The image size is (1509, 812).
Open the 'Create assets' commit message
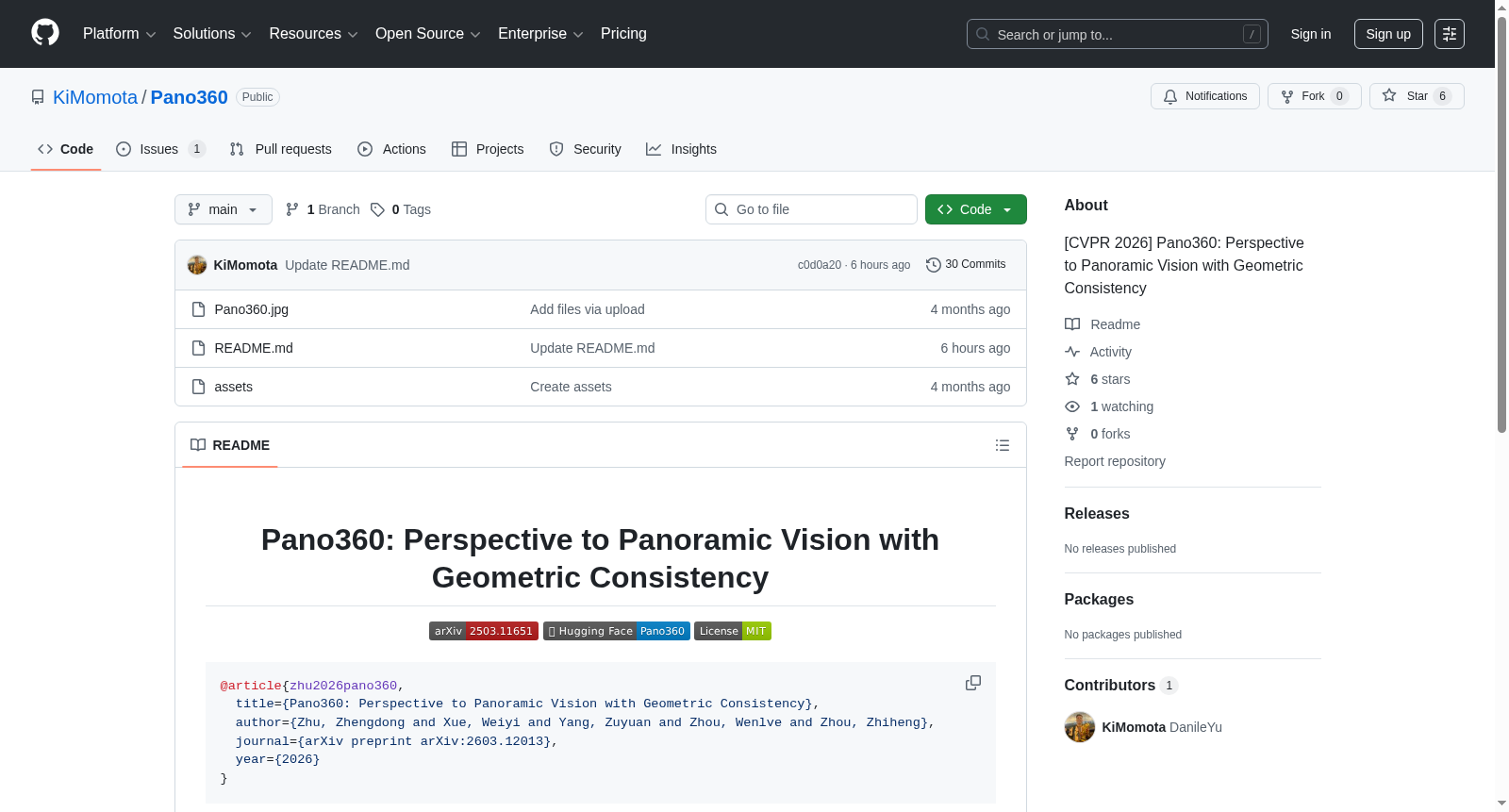click(571, 387)
